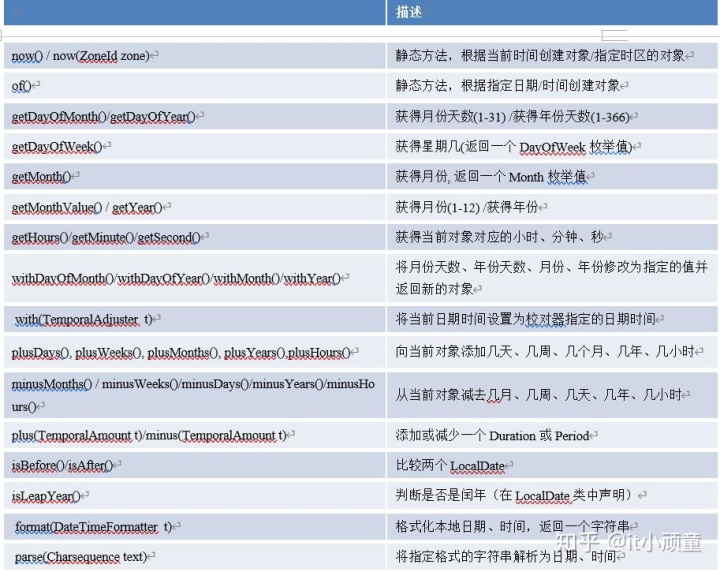Click description 获得月份, 返回一个 Month 枚举值

point(552,177)
